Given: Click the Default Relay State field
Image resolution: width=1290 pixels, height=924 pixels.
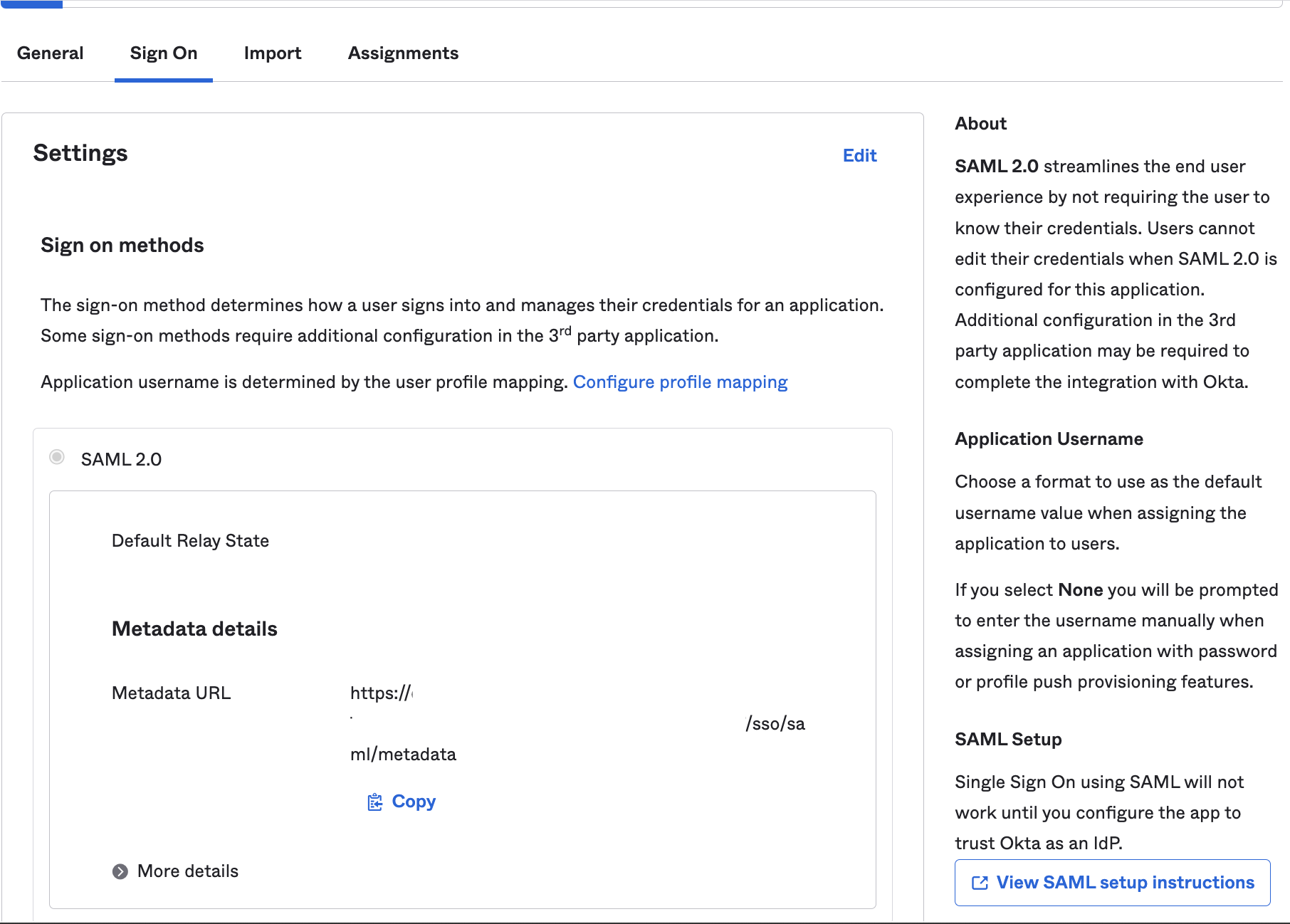Looking at the screenshot, I should click(189, 541).
